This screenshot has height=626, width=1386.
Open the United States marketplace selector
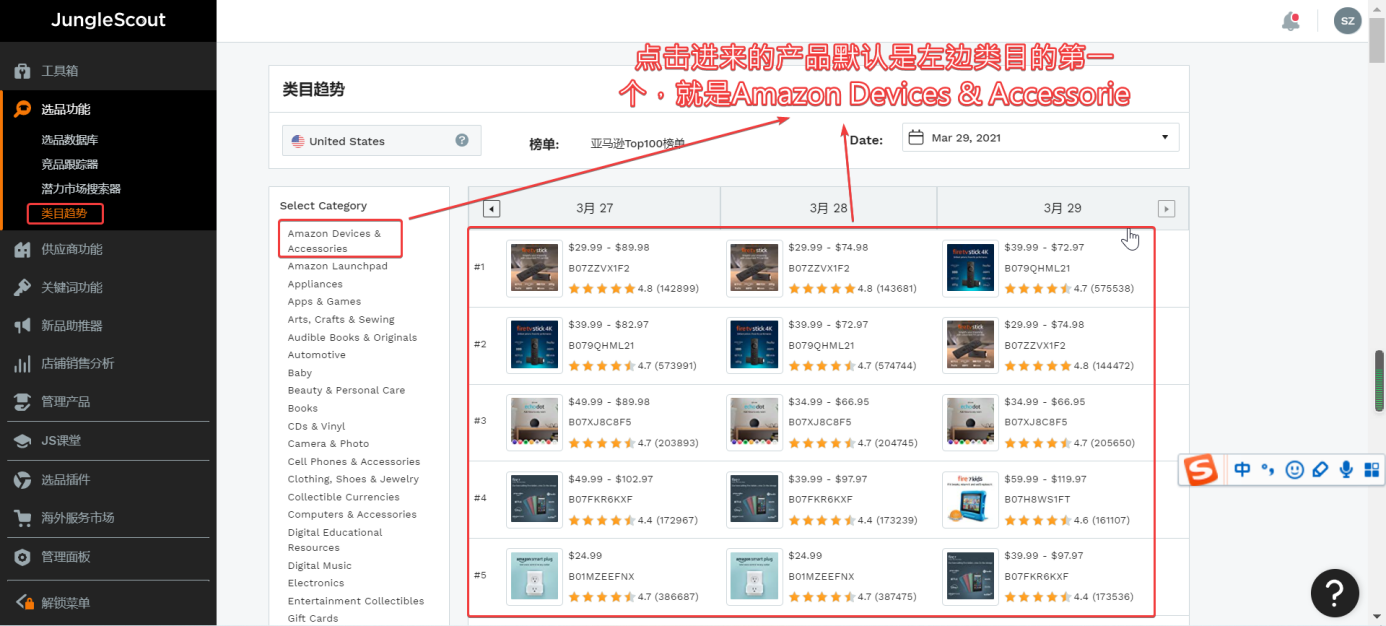[x=380, y=141]
